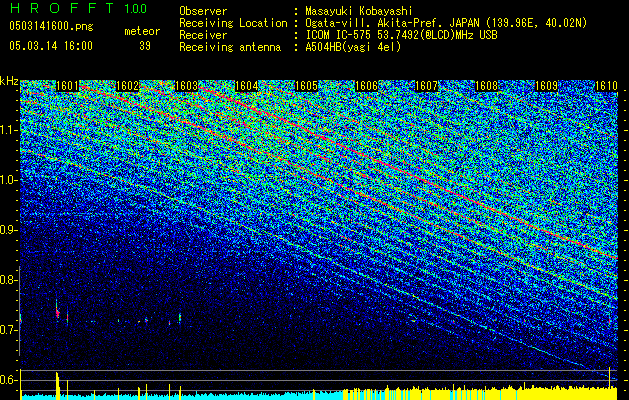The image size is (629, 400).
Task: Click the Receiving Location label
Action: point(233,23)
